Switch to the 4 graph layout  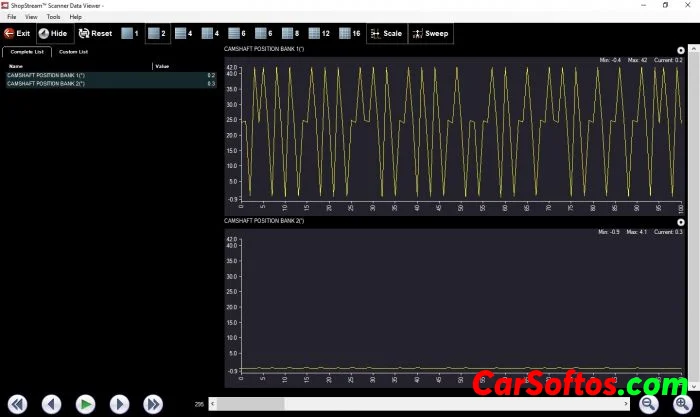point(183,33)
